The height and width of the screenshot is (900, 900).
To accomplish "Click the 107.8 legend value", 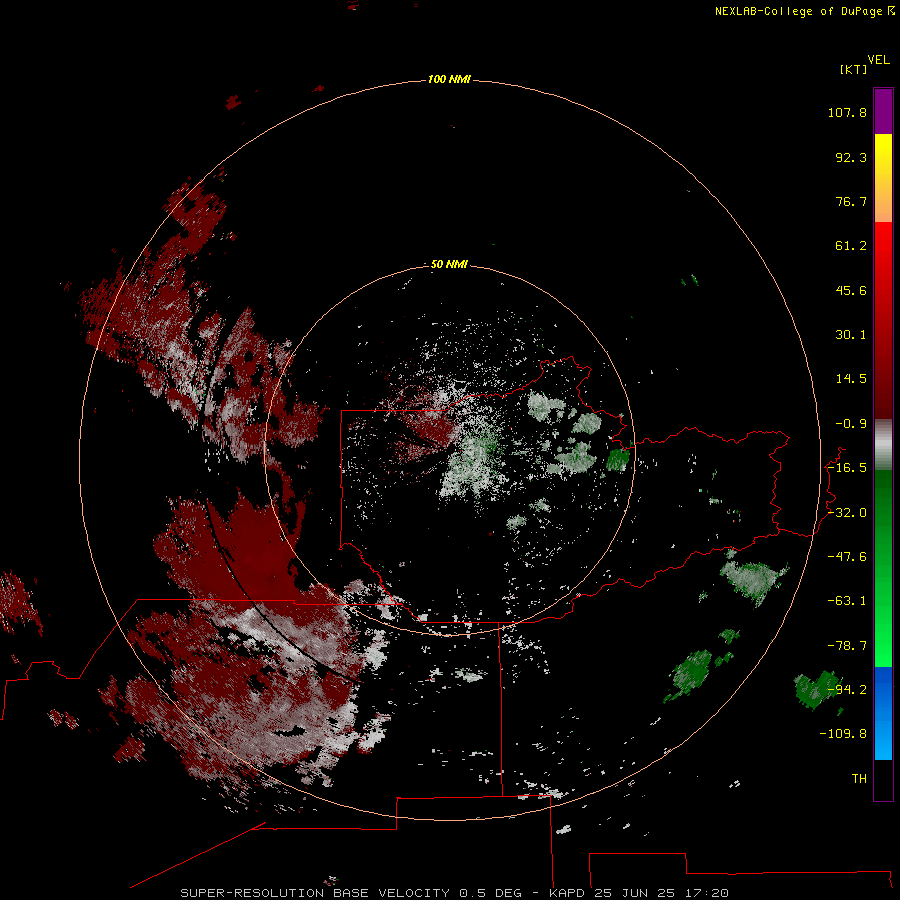I will coord(847,112).
